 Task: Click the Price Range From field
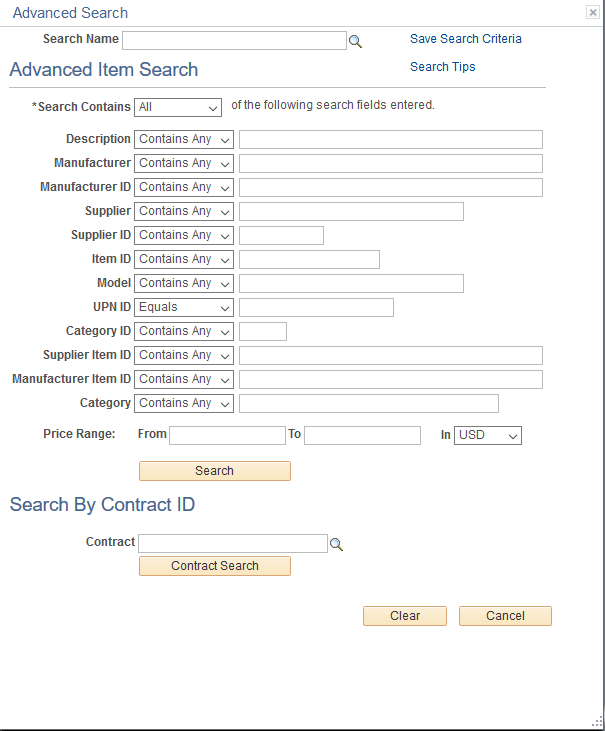pyautogui.click(x=227, y=435)
